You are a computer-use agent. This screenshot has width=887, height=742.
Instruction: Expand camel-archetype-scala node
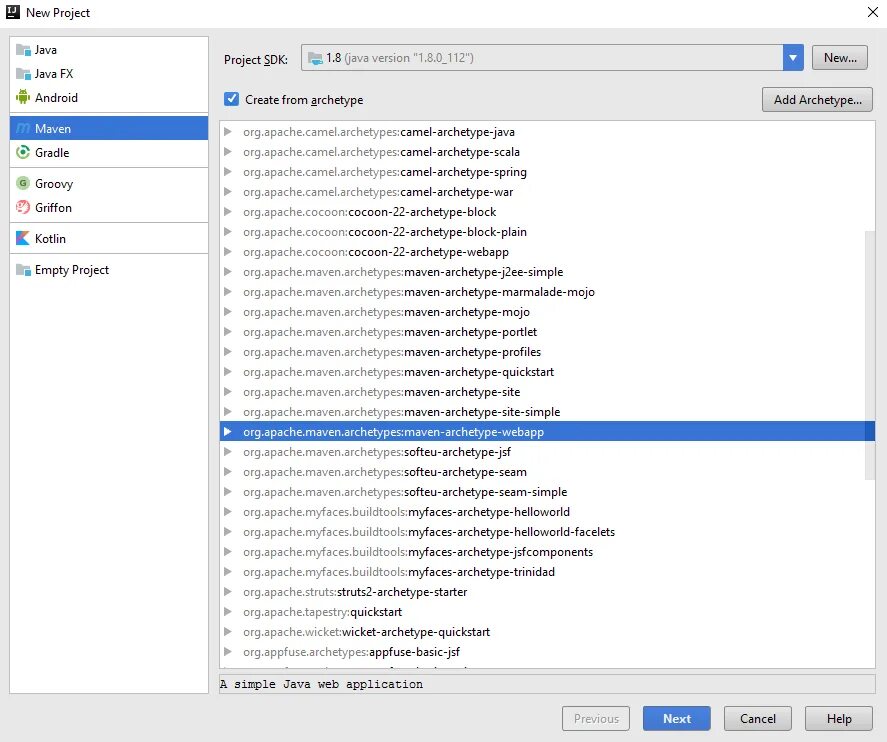pyautogui.click(x=227, y=152)
